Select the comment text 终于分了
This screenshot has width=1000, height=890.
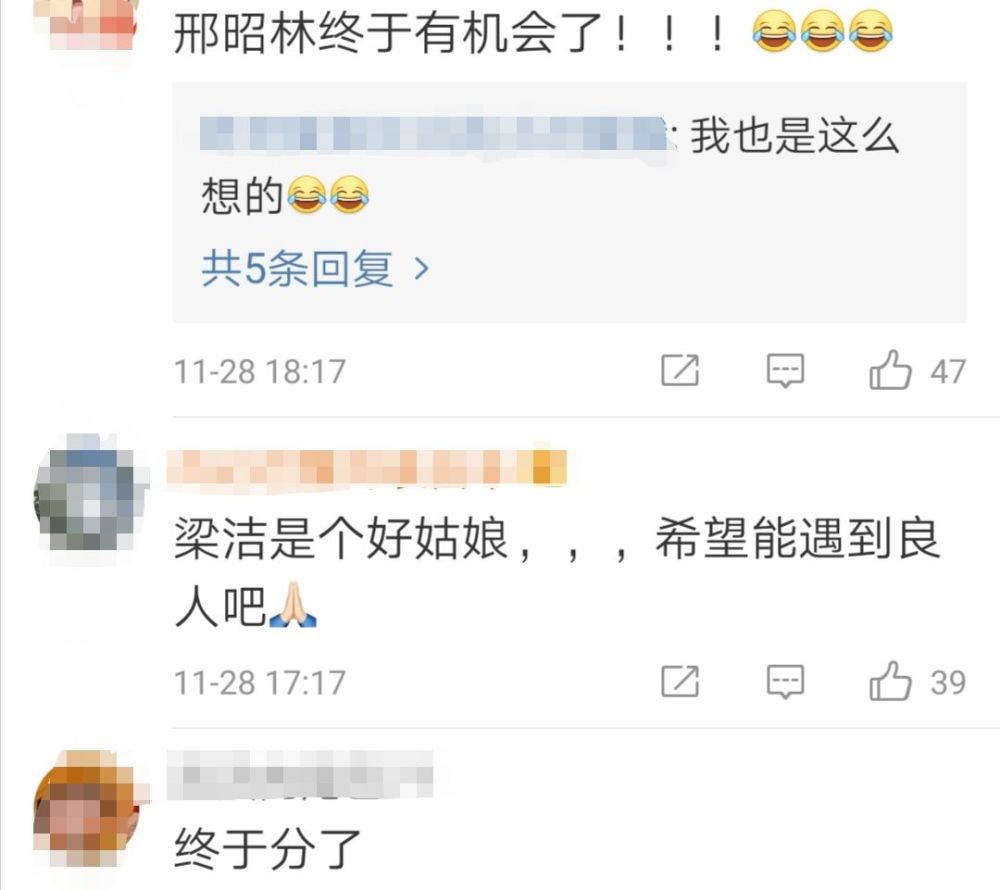[268, 849]
